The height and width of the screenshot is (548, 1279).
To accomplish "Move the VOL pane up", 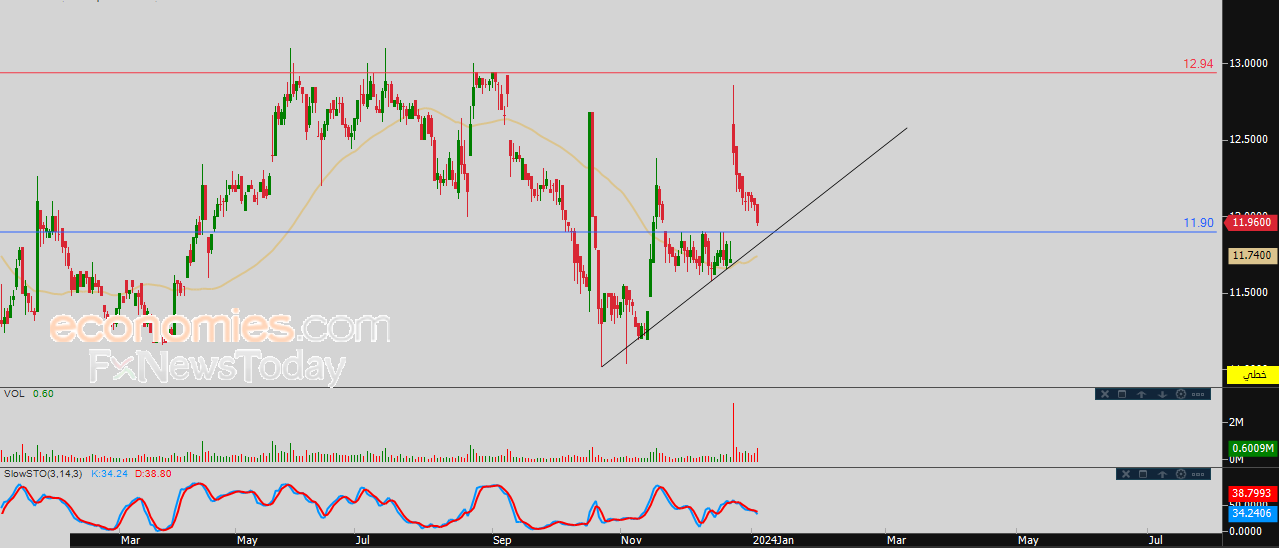I will click(1141, 394).
